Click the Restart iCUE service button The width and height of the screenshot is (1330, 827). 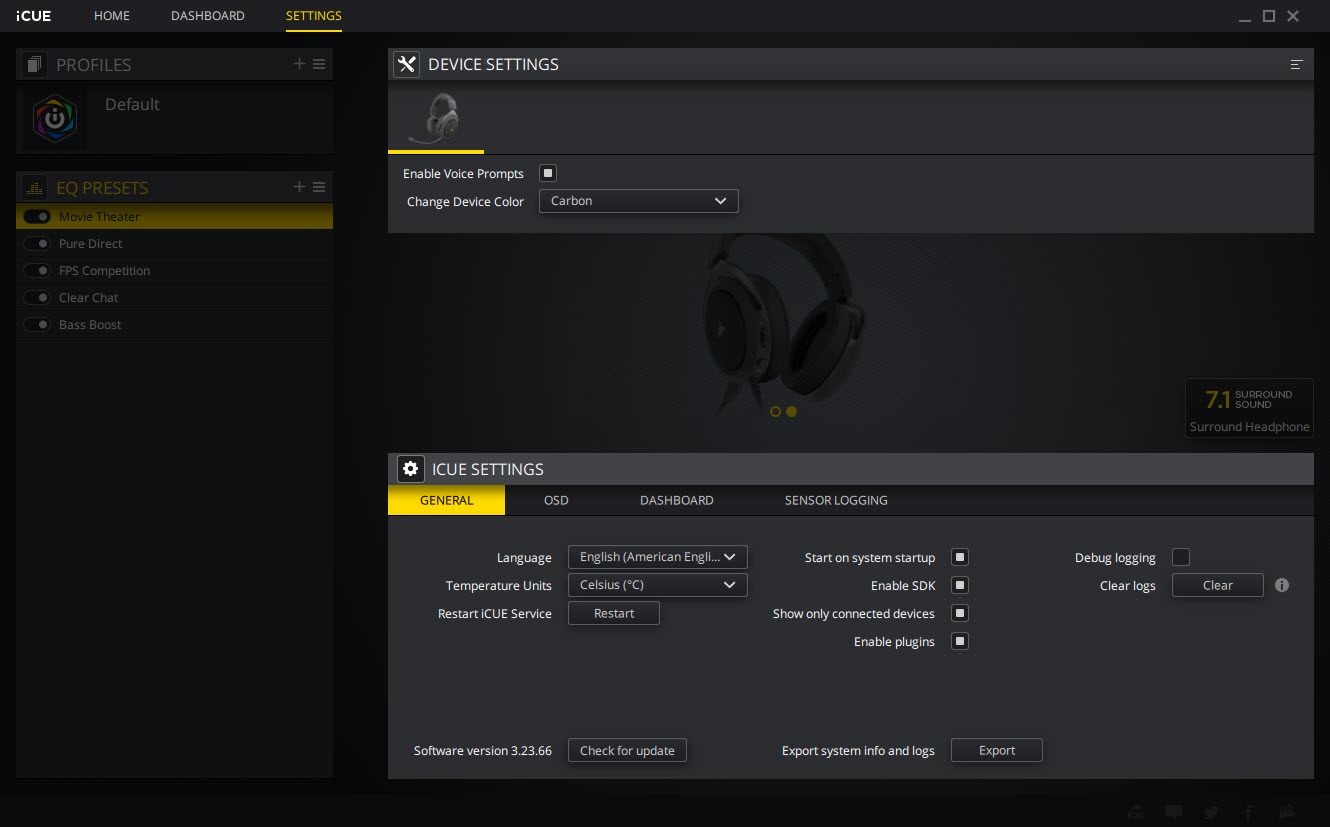[x=614, y=613]
